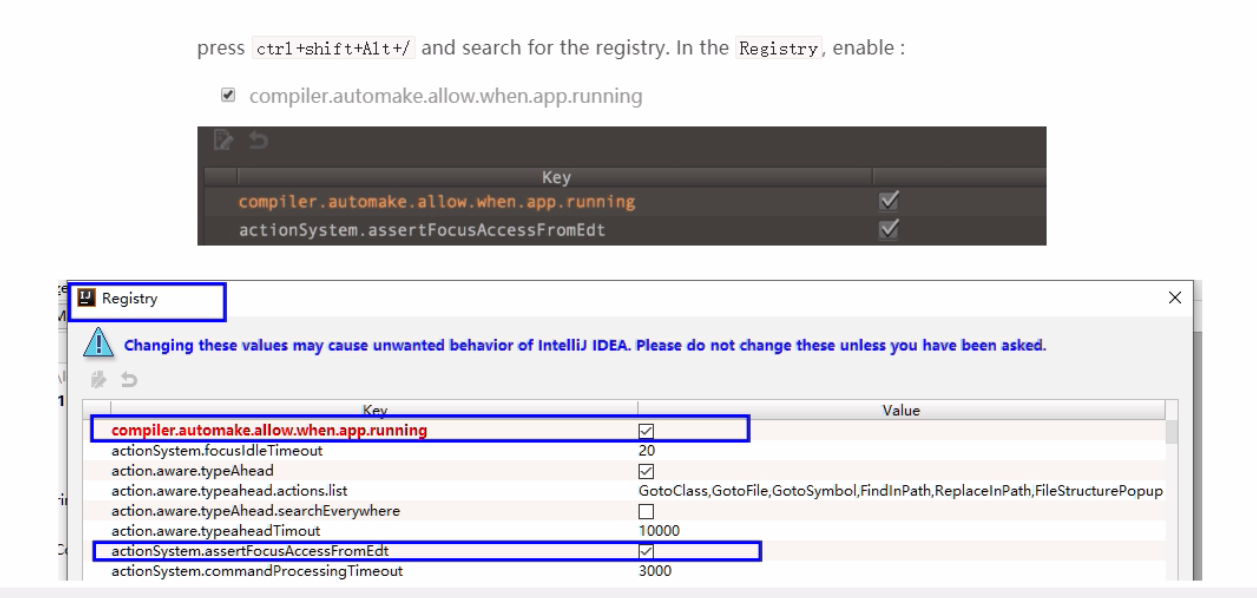The height and width of the screenshot is (598, 1257).
Task: Click the revert arrow icon in dark panel
Action: (257, 141)
